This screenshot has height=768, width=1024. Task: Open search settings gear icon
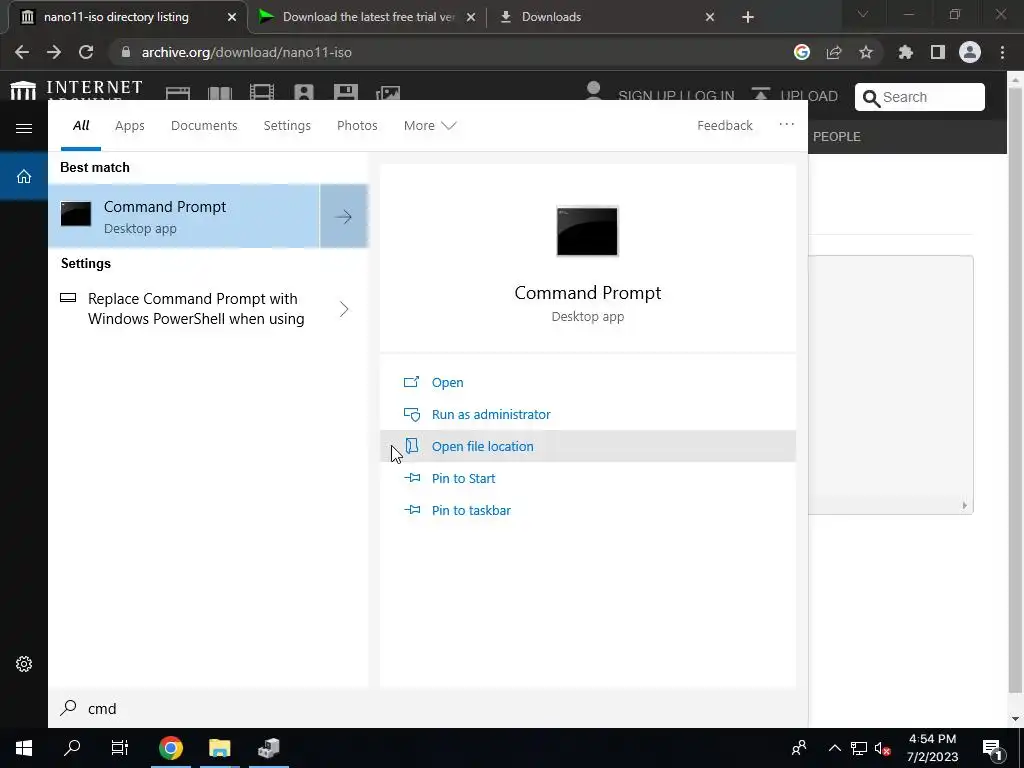point(24,664)
